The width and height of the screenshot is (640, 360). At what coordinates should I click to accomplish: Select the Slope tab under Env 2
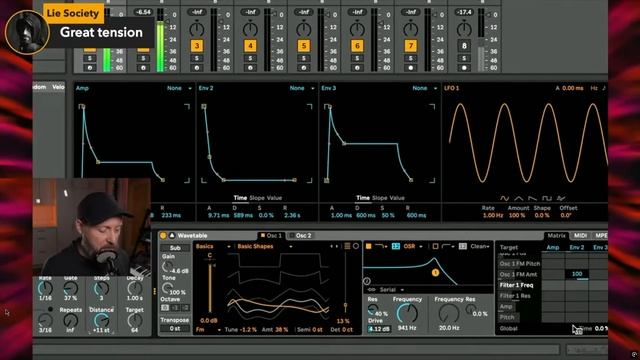click(x=257, y=198)
